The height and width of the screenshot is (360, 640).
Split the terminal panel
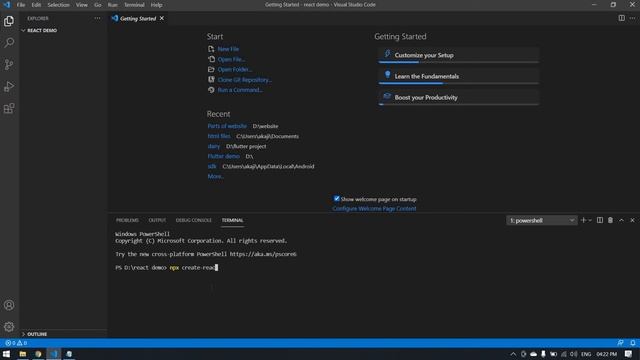pyautogui.click(x=600, y=220)
